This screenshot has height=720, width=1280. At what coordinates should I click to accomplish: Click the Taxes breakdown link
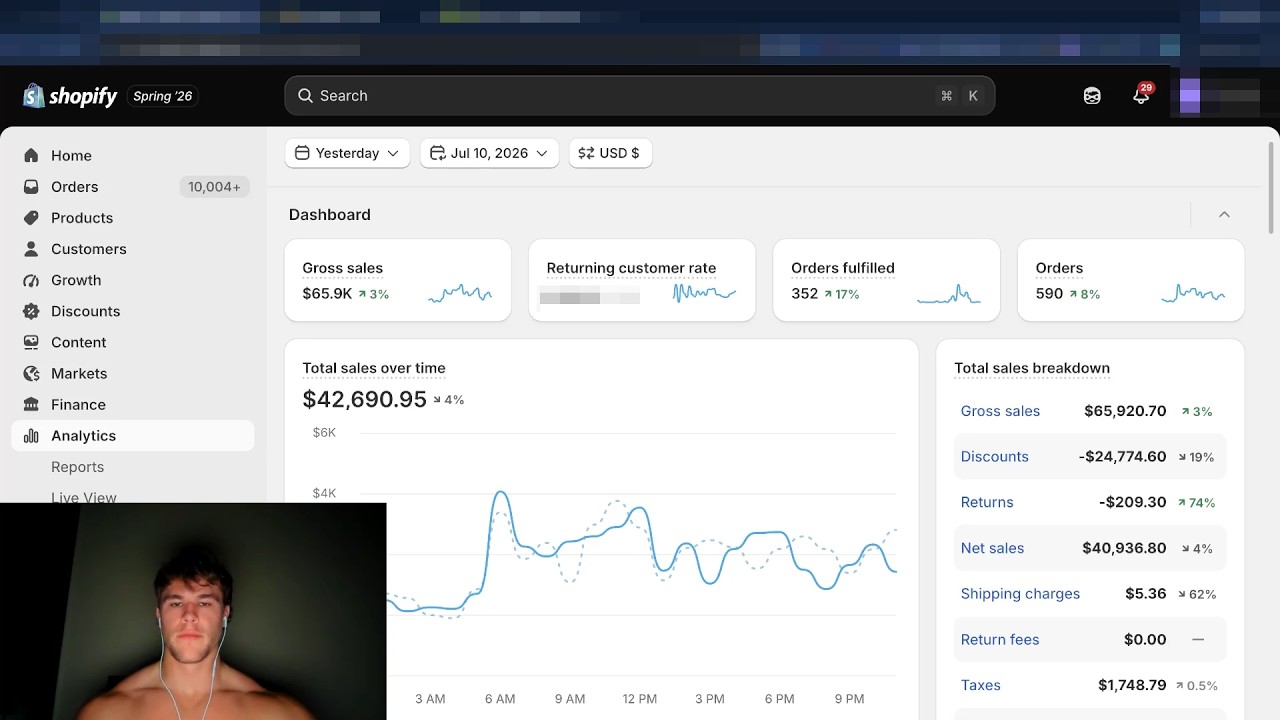pyautogui.click(x=980, y=685)
